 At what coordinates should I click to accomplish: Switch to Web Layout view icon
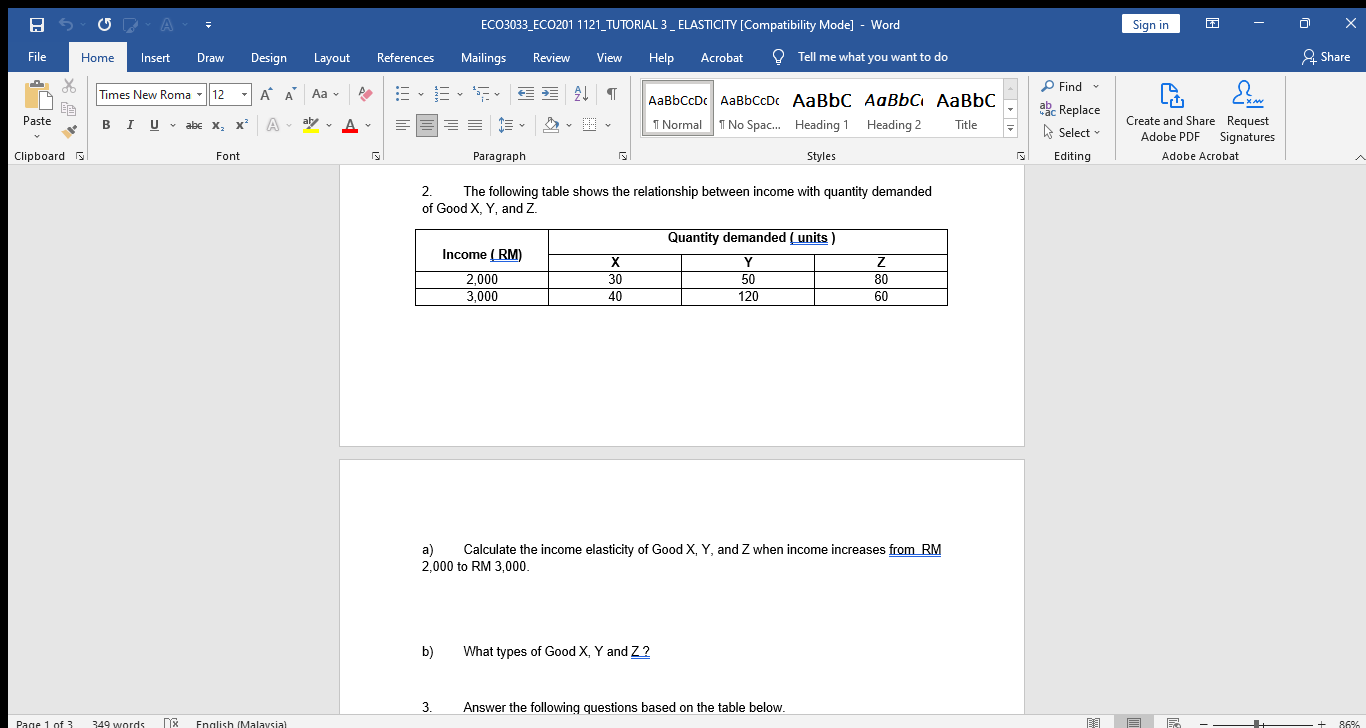pos(1174,722)
